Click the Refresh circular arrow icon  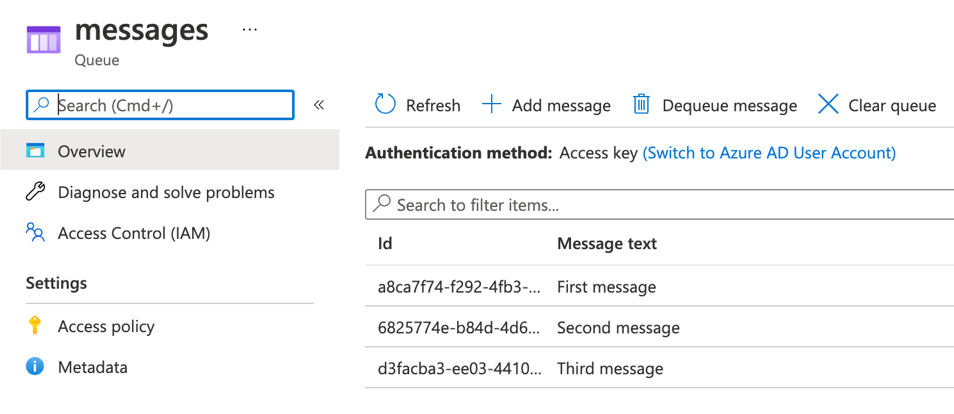(385, 105)
